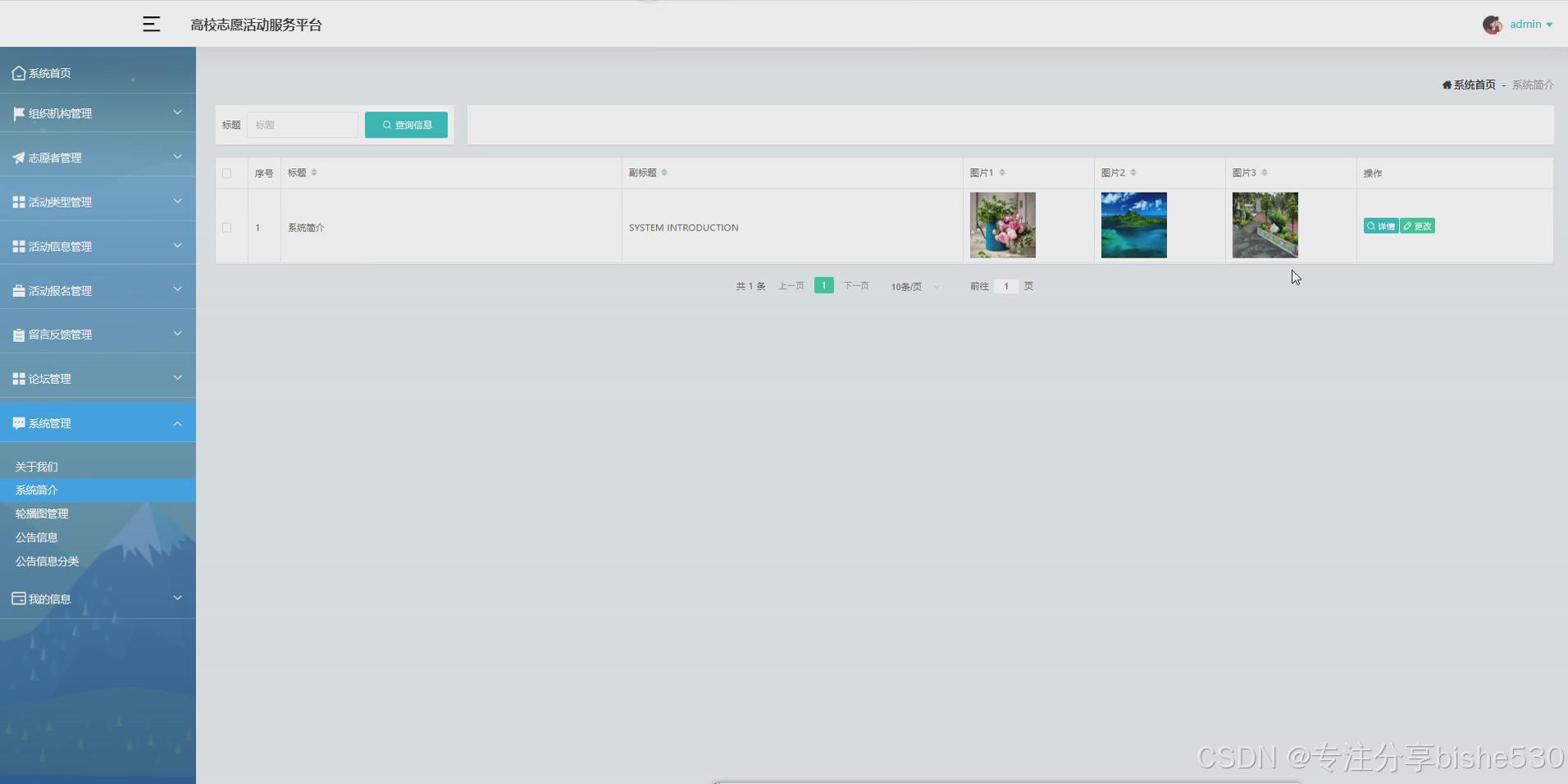Click the SYSTEM INTRODUCTION subtitle cell

(x=683, y=227)
